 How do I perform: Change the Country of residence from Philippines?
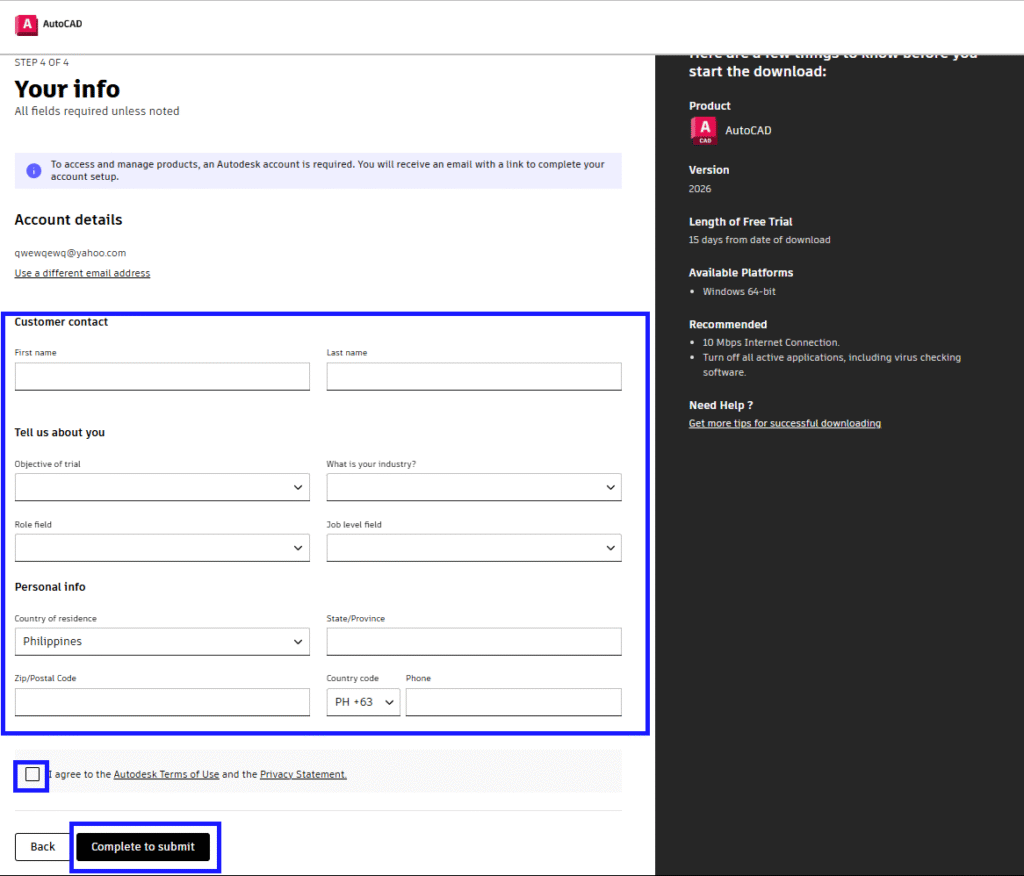point(162,642)
